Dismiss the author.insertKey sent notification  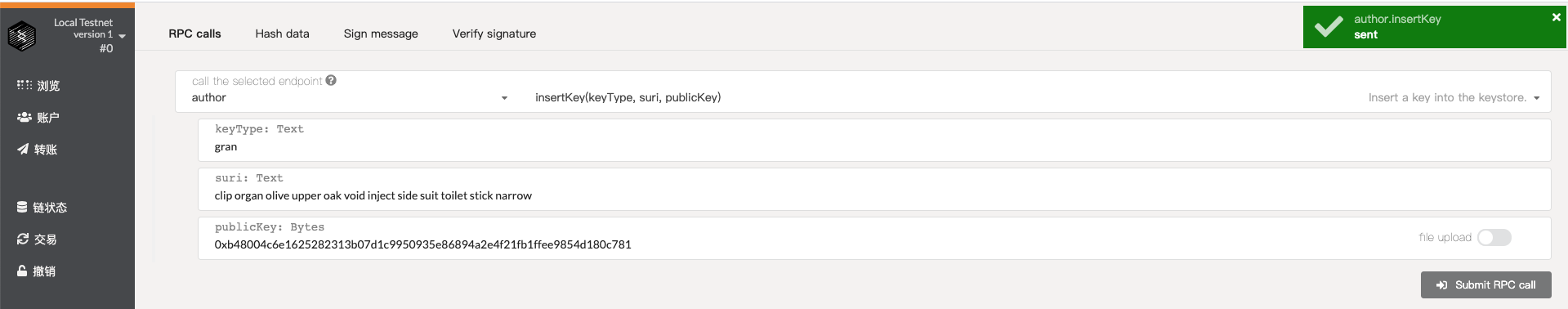1556,16
